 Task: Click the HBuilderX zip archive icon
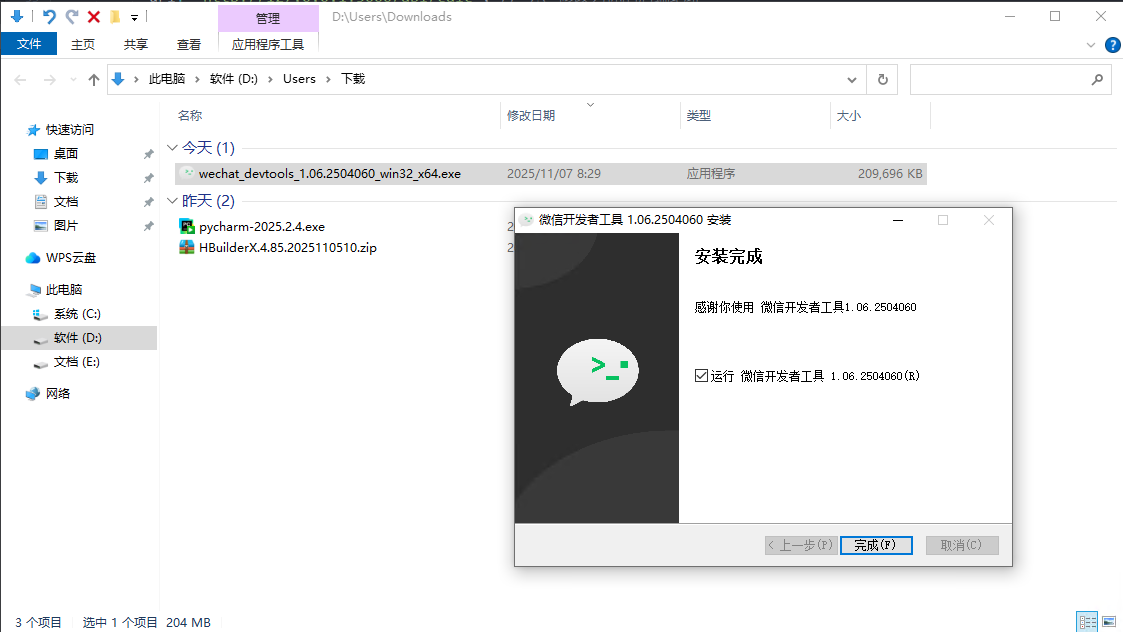point(186,247)
